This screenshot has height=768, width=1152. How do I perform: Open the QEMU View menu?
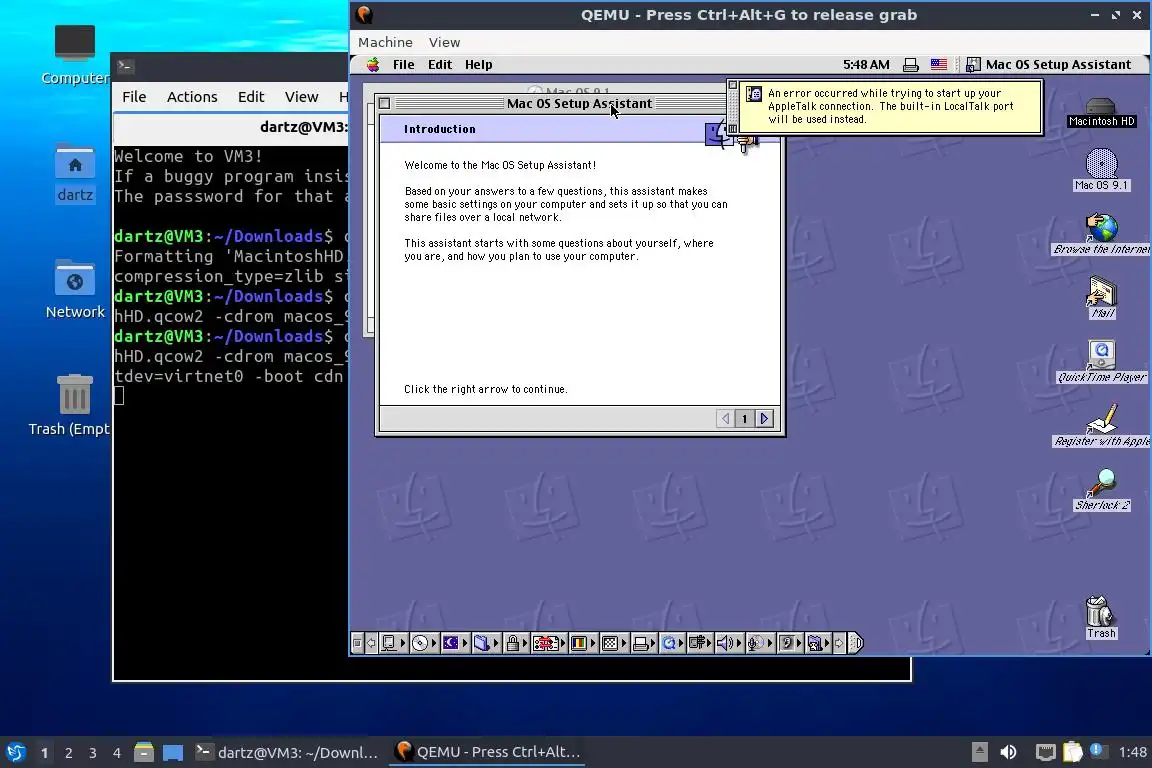tap(444, 43)
